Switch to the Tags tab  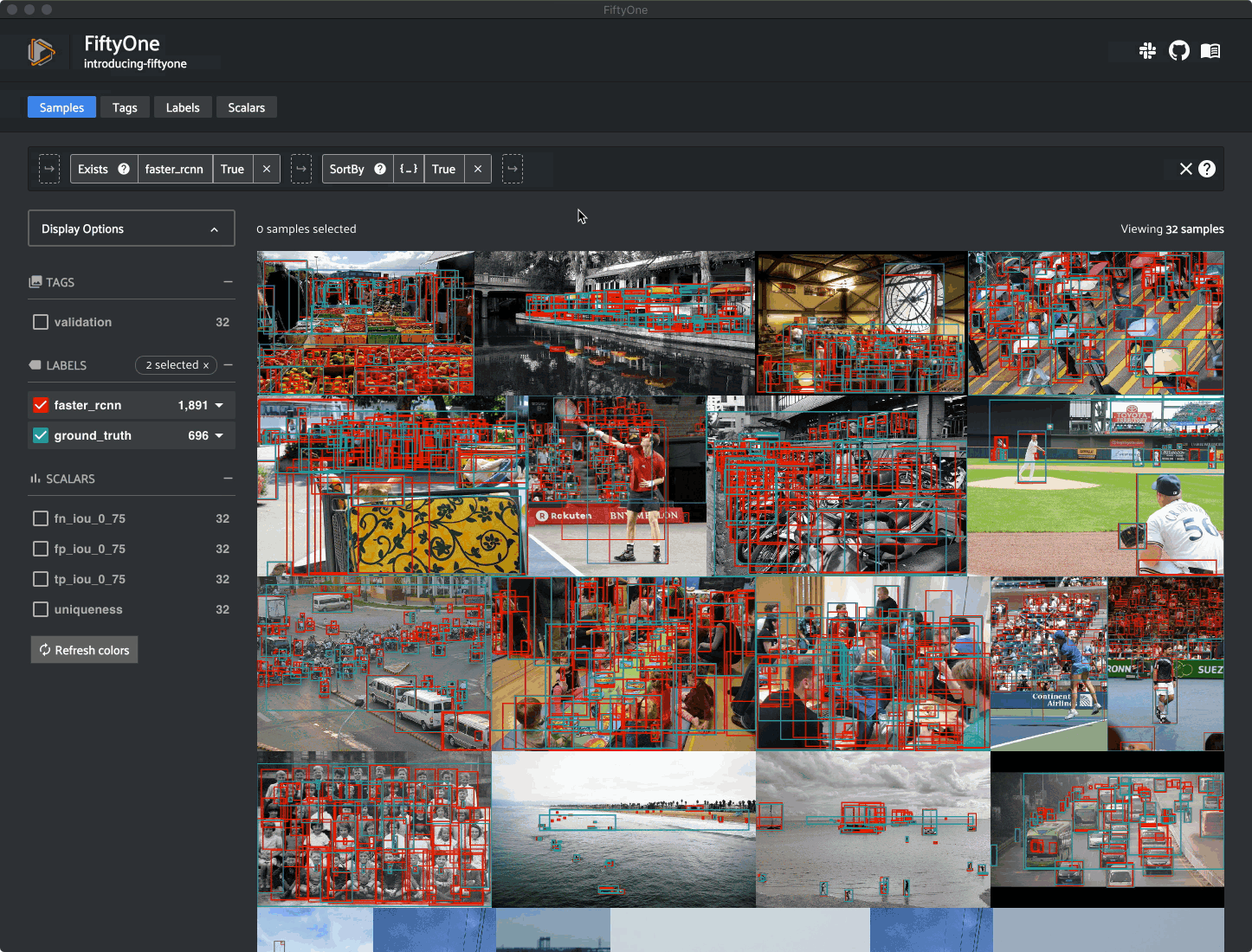125,107
